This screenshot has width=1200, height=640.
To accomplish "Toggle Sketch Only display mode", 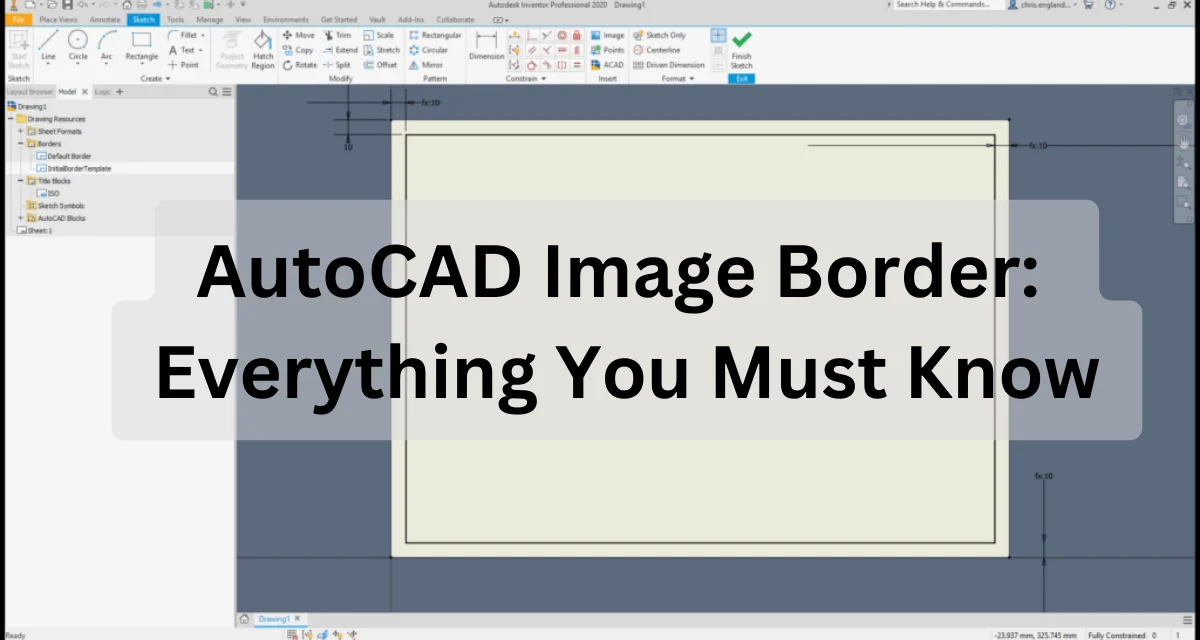I will [660, 34].
